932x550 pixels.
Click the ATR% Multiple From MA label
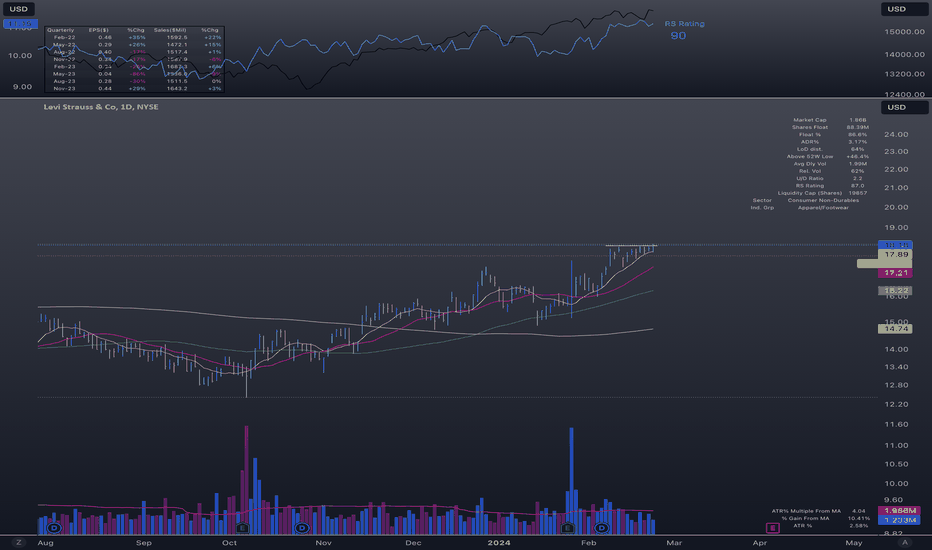pyautogui.click(x=806, y=511)
